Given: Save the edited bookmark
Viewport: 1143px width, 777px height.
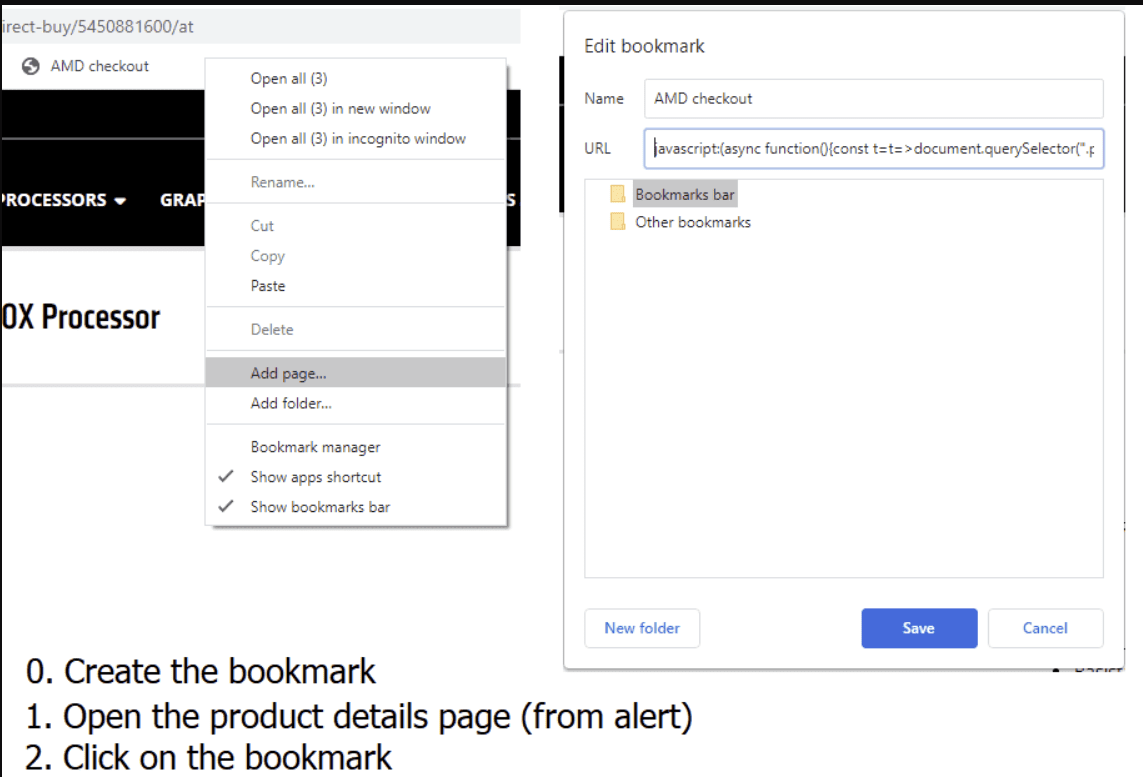Looking at the screenshot, I should tap(918, 628).
